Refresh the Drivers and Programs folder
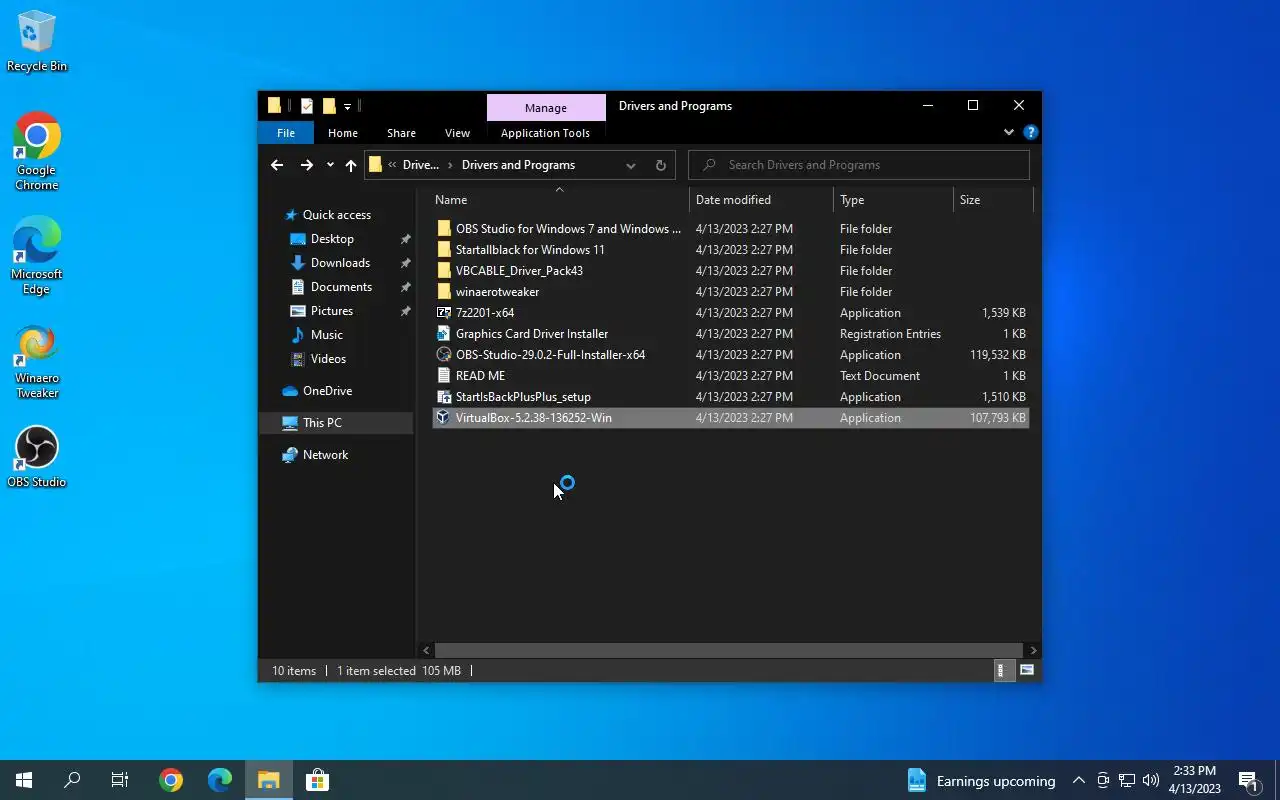Viewport: 1280px width, 800px height. click(x=660, y=165)
